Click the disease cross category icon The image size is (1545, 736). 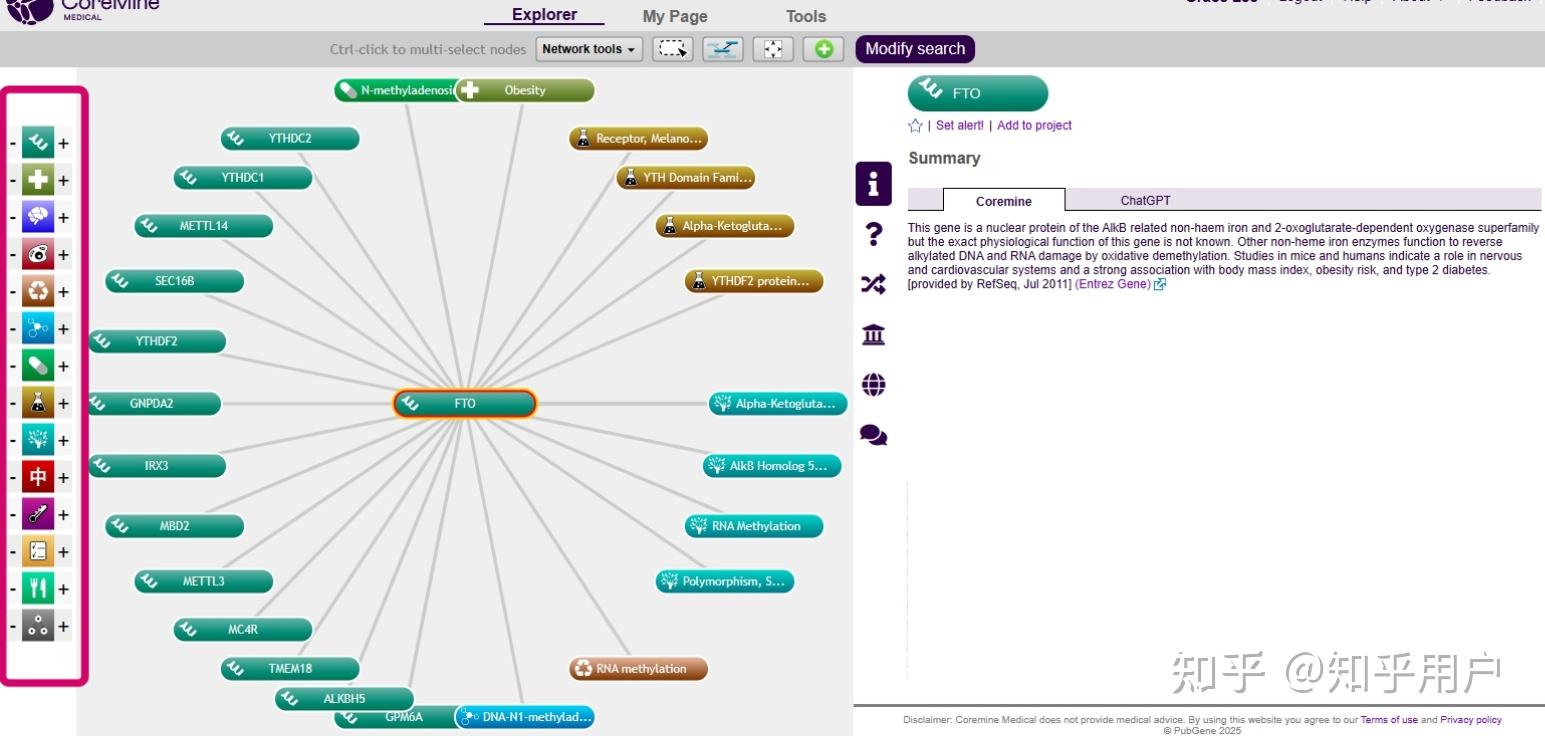point(38,180)
